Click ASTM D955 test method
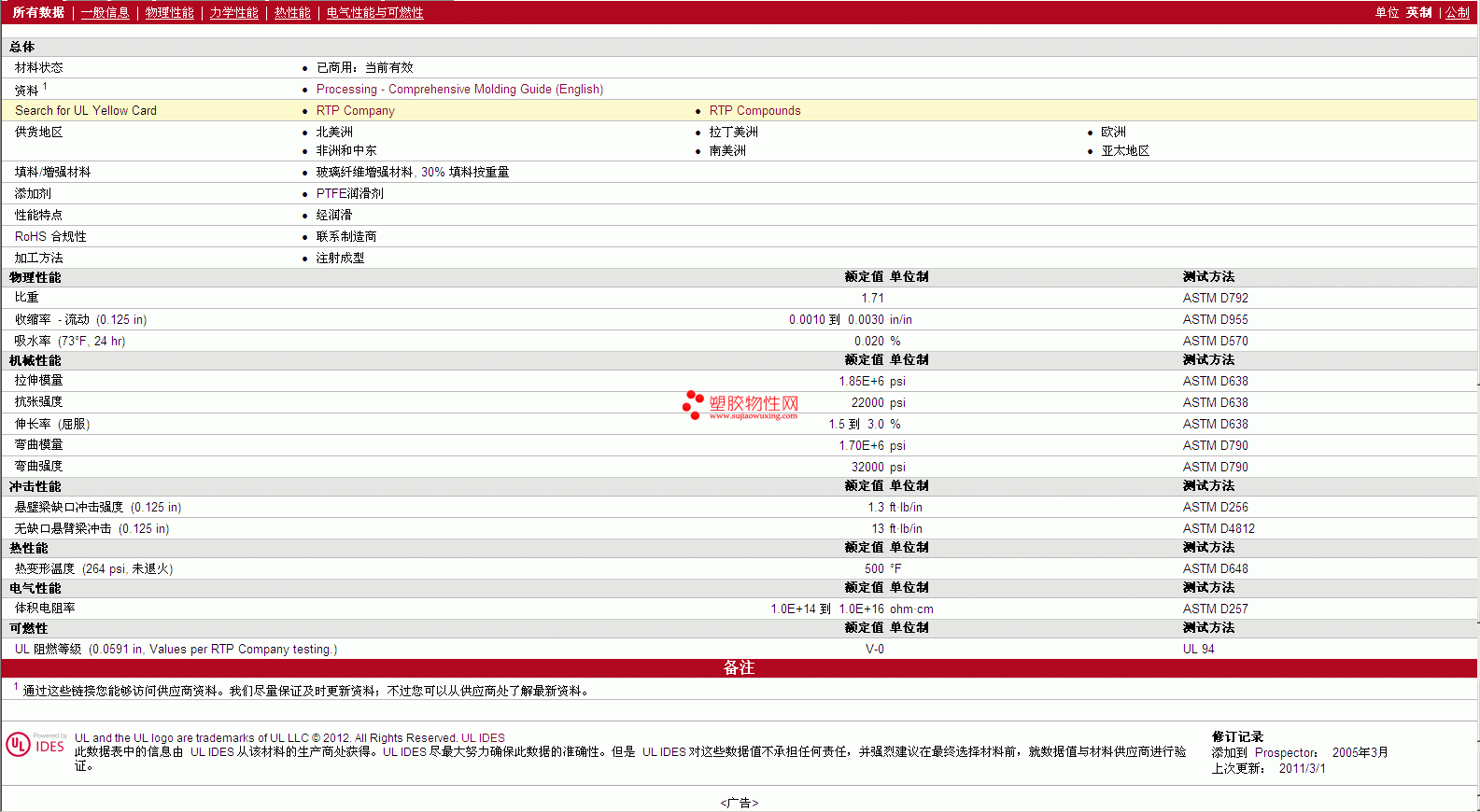This screenshot has width=1480, height=812. pyautogui.click(x=1215, y=319)
